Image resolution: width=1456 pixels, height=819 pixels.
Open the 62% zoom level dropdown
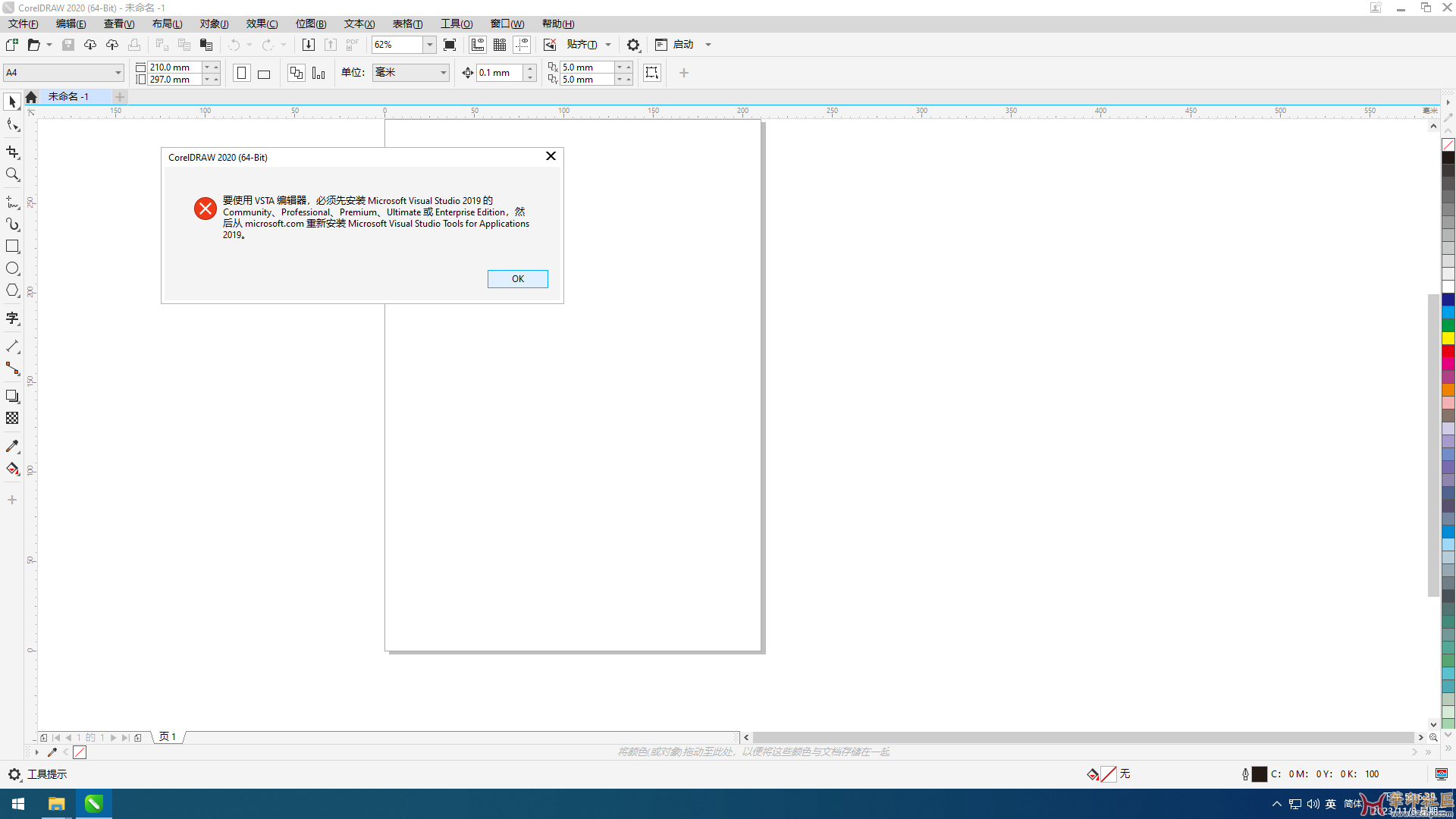pyautogui.click(x=429, y=45)
